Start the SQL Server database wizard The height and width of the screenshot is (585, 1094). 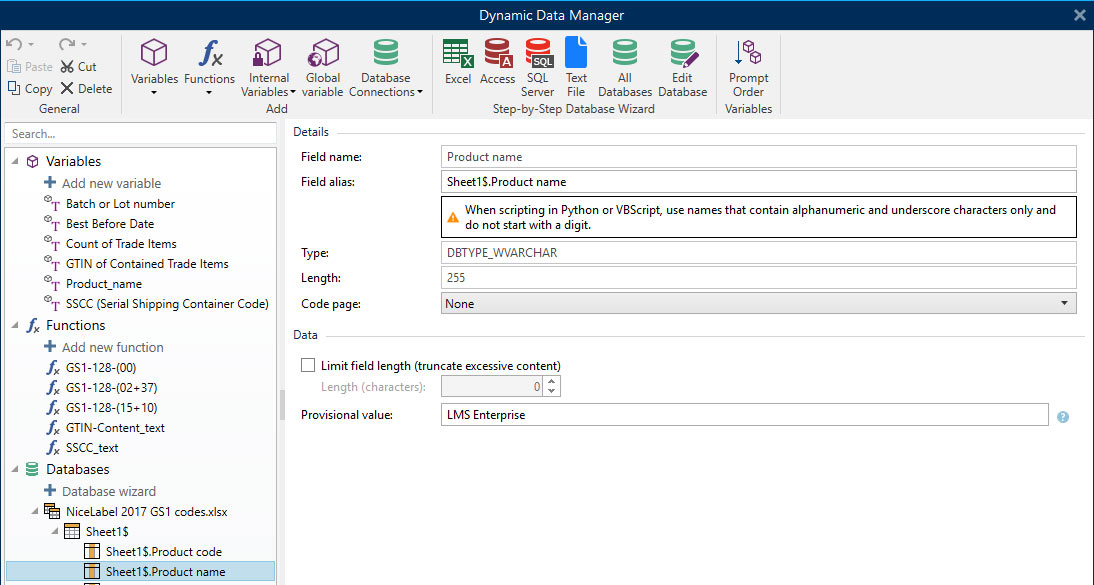coord(538,67)
